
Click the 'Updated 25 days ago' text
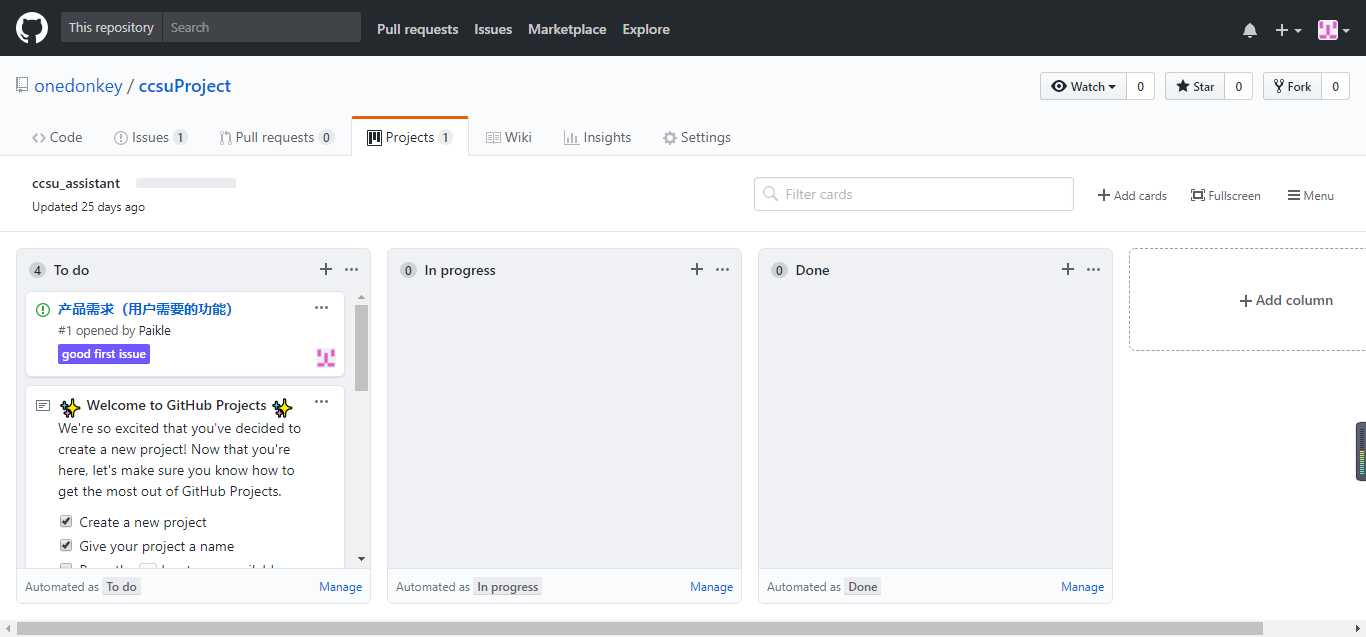pos(88,207)
